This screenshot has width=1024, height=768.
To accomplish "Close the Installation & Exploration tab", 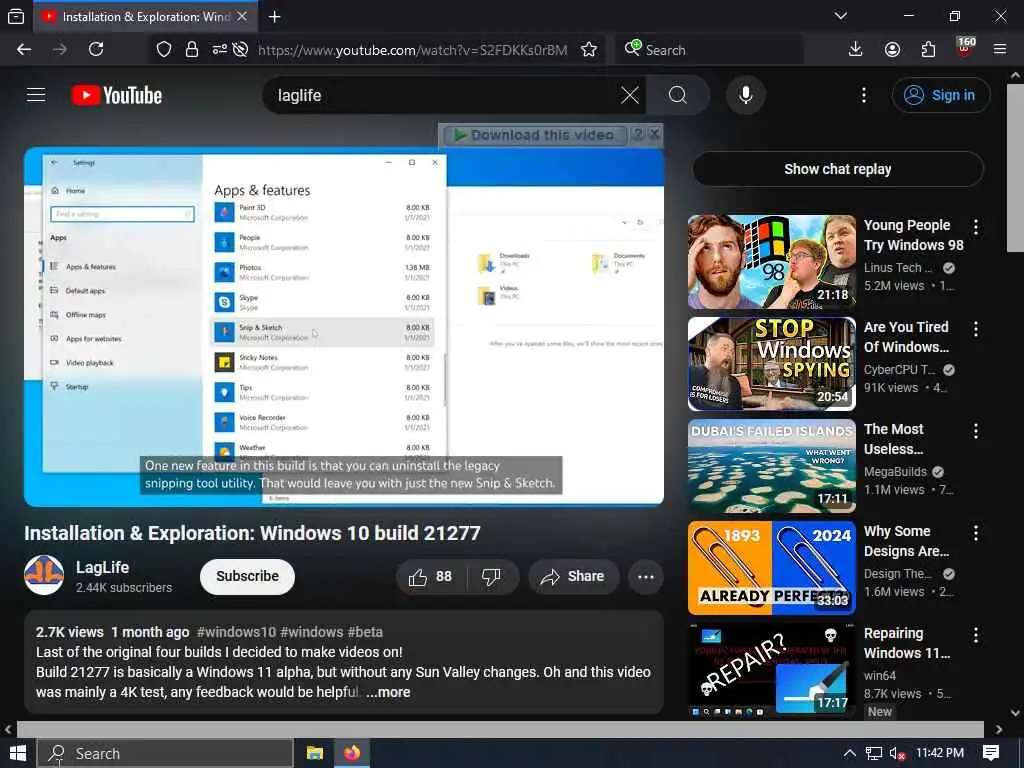I will 242,16.
